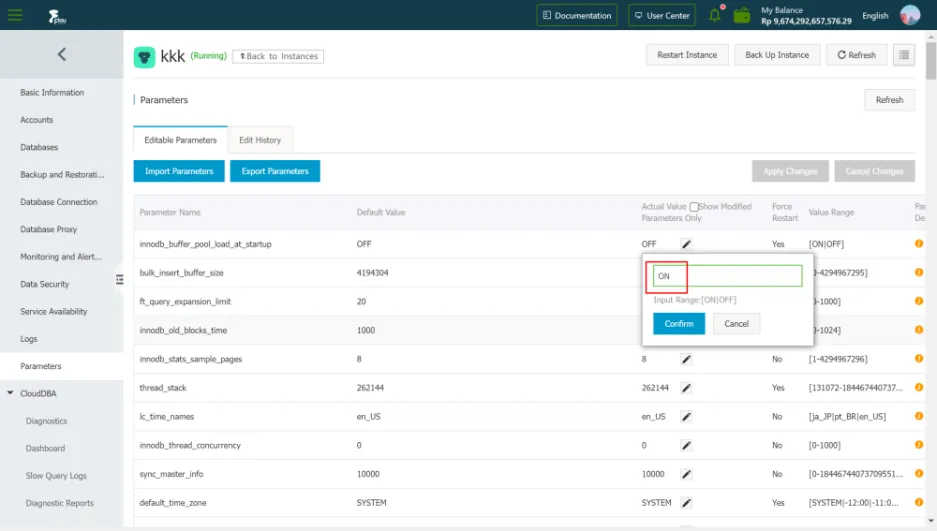Select the Editable Parameters tab

tap(180, 140)
